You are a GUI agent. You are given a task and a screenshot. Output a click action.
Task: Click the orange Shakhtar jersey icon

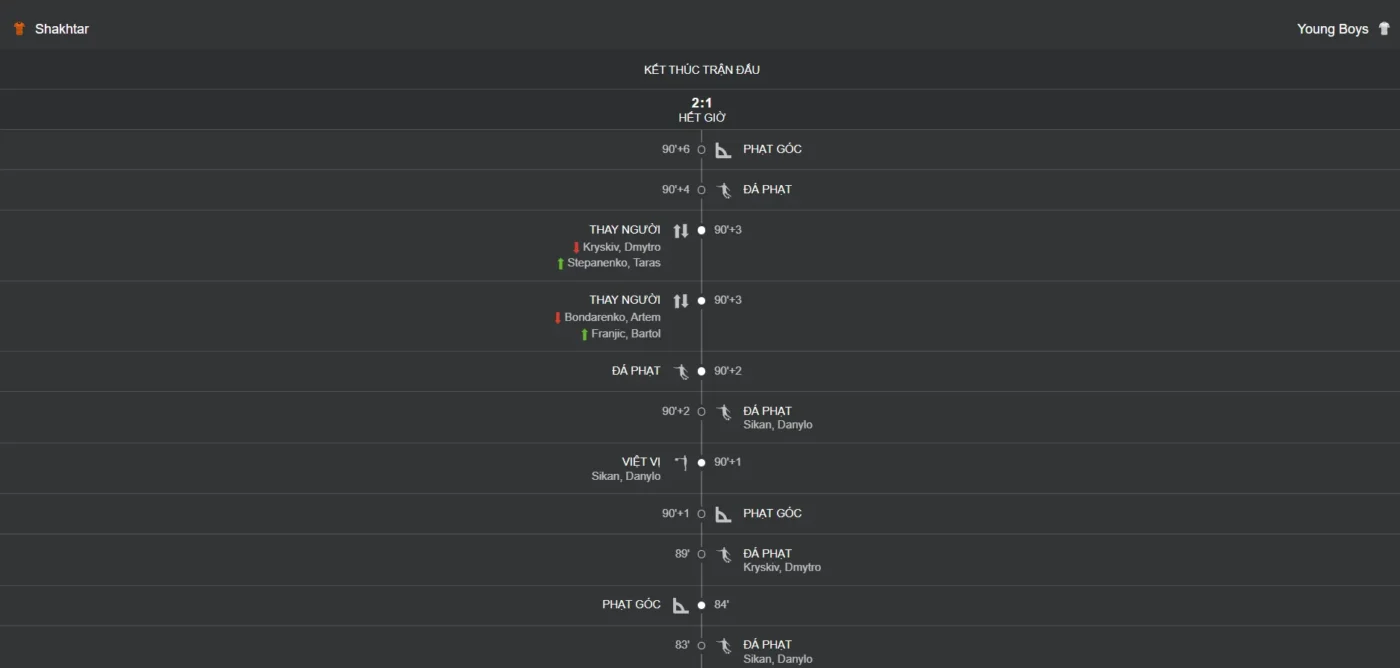pyautogui.click(x=19, y=29)
